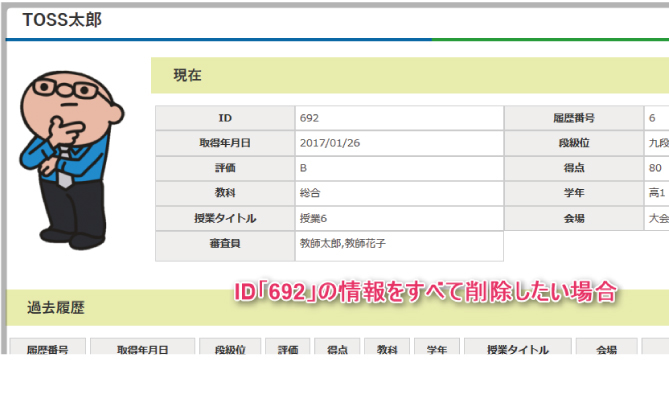This screenshot has height=394, width=669.
Task: Select the 過去履歴 section header
Action: (x=337, y=307)
